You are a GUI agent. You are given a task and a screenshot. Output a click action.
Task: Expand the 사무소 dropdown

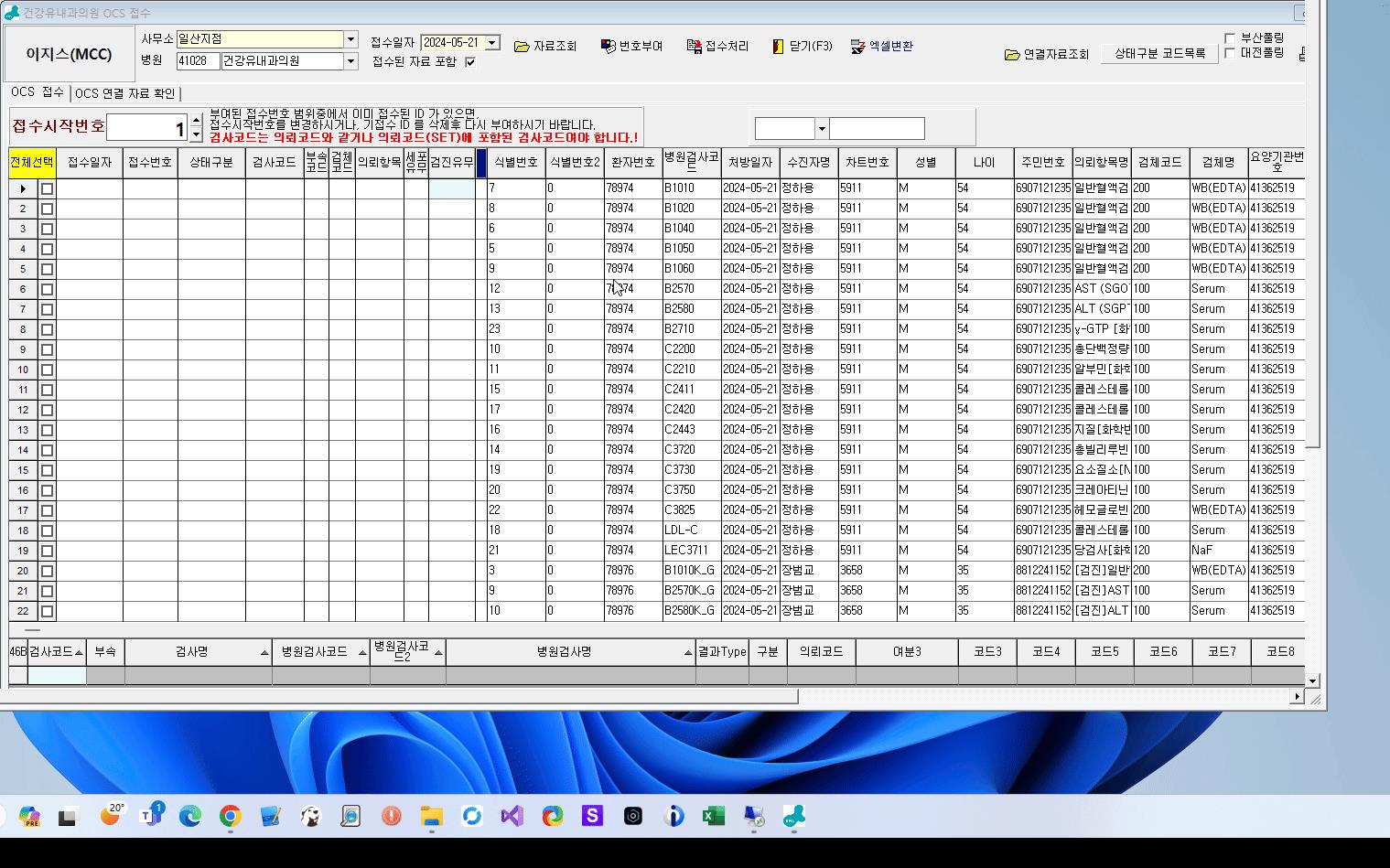350,39
